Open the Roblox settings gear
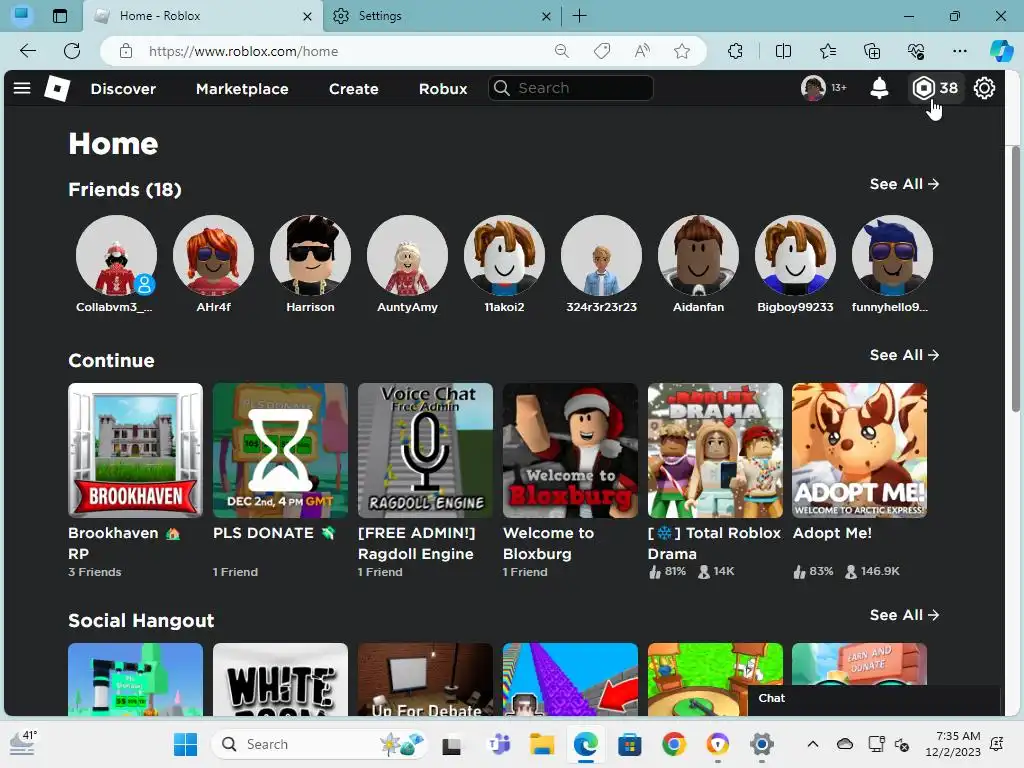 click(x=984, y=88)
